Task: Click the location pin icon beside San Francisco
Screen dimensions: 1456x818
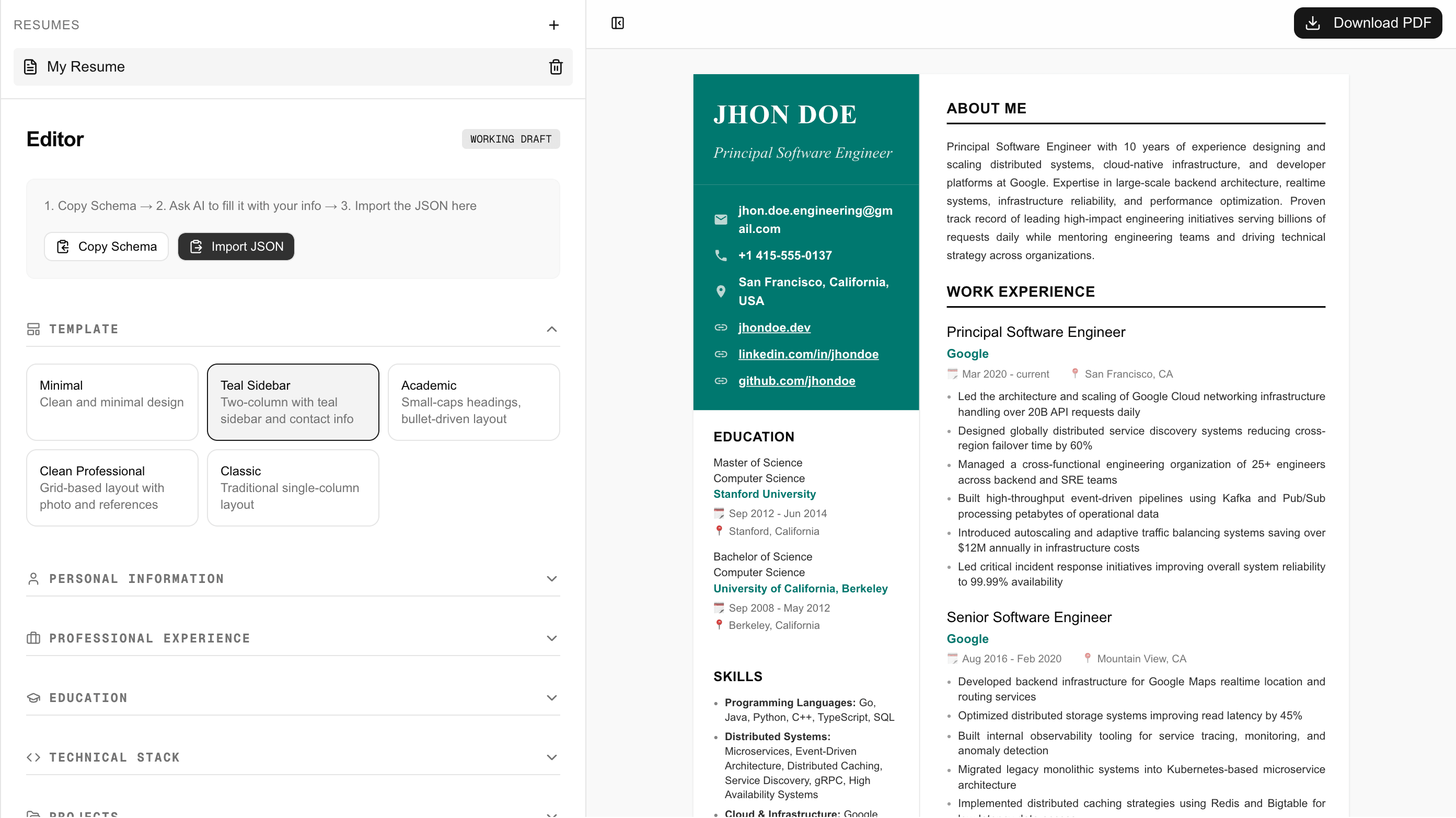Action: (x=721, y=291)
